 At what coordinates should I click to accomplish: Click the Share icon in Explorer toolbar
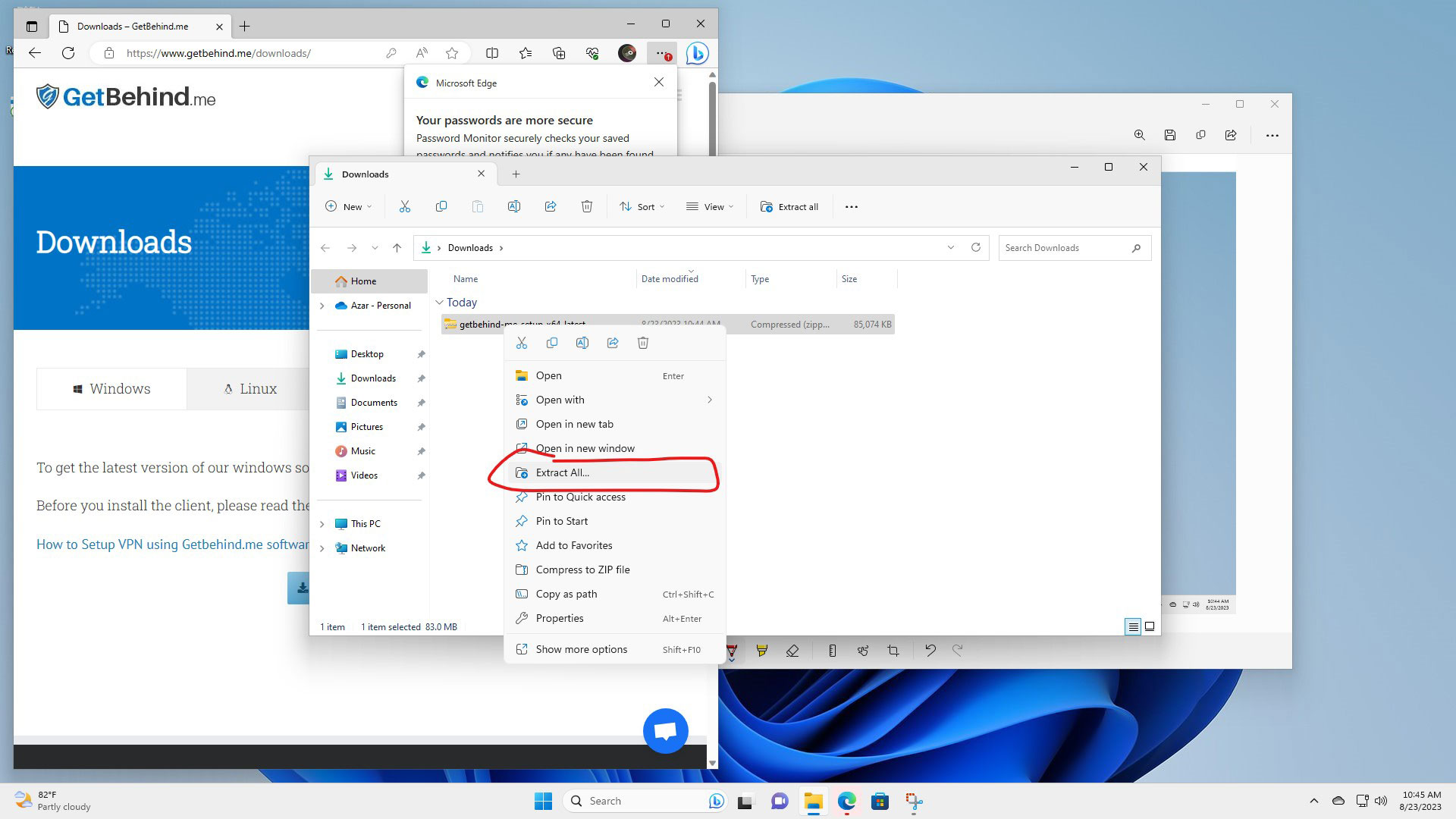pos(551,206)
